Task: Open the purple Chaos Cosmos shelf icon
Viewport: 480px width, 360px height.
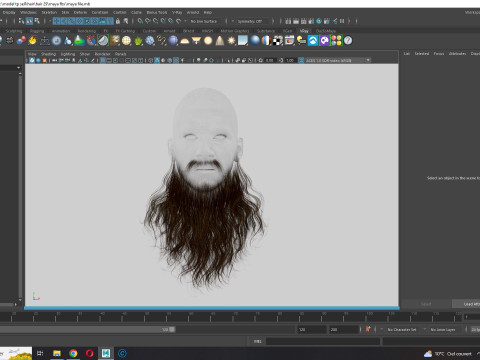Action: [x=324, y=41]
